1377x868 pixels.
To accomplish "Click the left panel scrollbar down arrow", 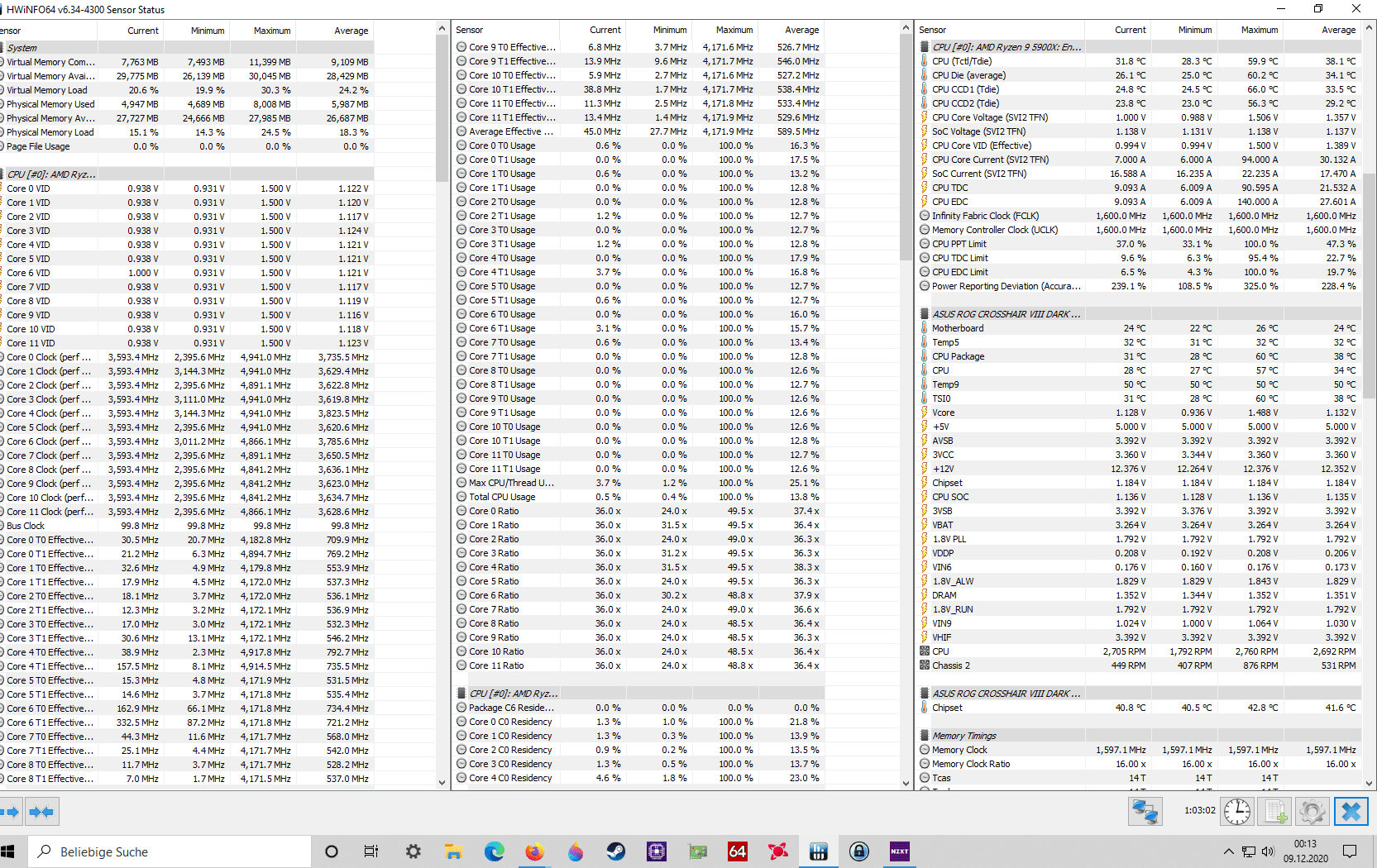I will 442,783.
